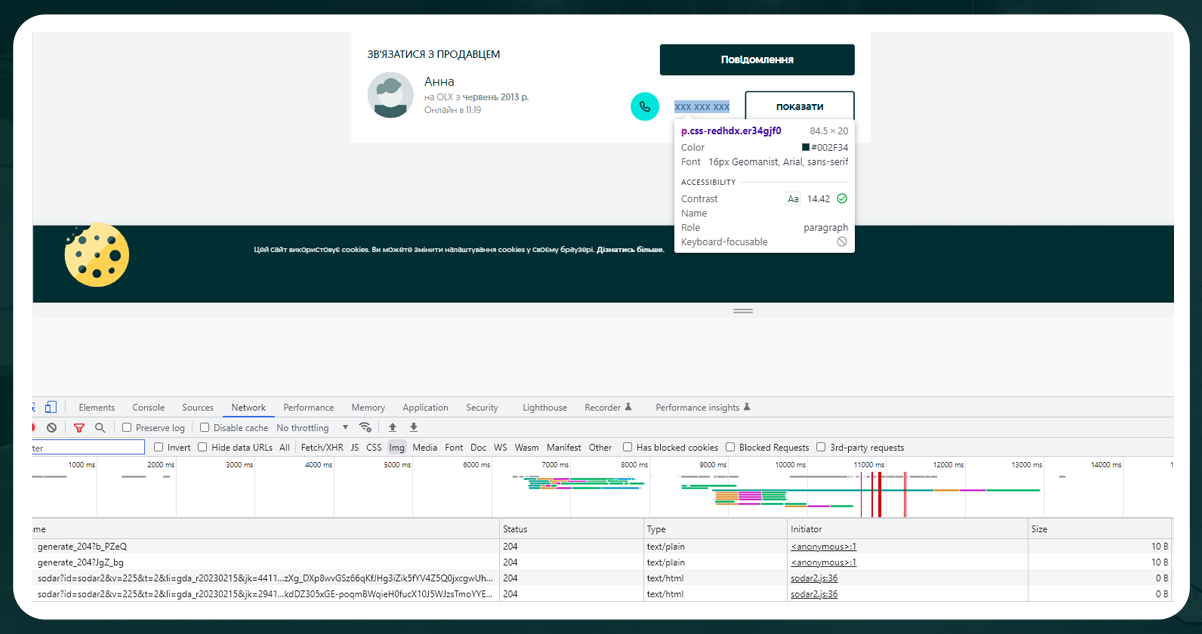Enable the Has blocked cookies filter
Screen dimensions: 1202x634
click(x=627, y=447)
